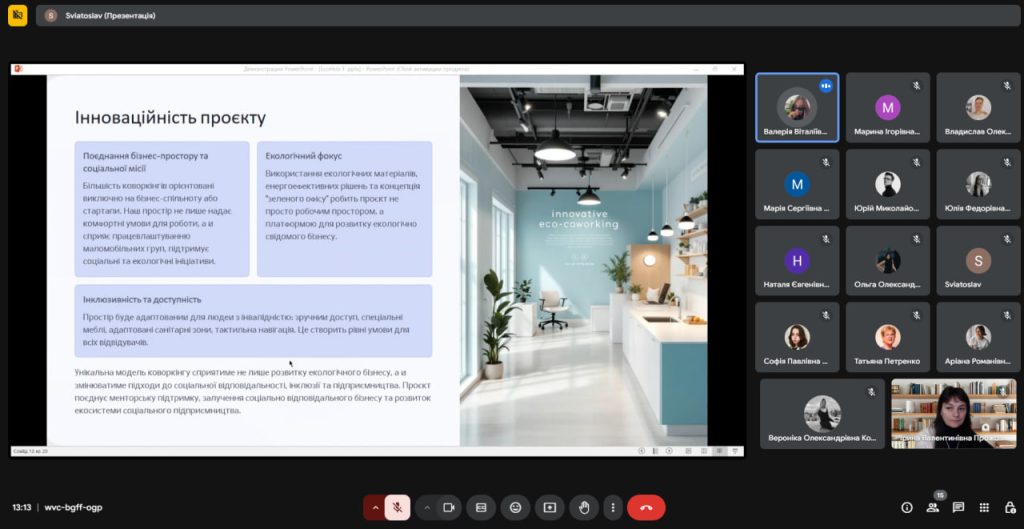Click Валерія participant tile
Viewport: 1024px width, 529px height.
click(x=797, y=108)
